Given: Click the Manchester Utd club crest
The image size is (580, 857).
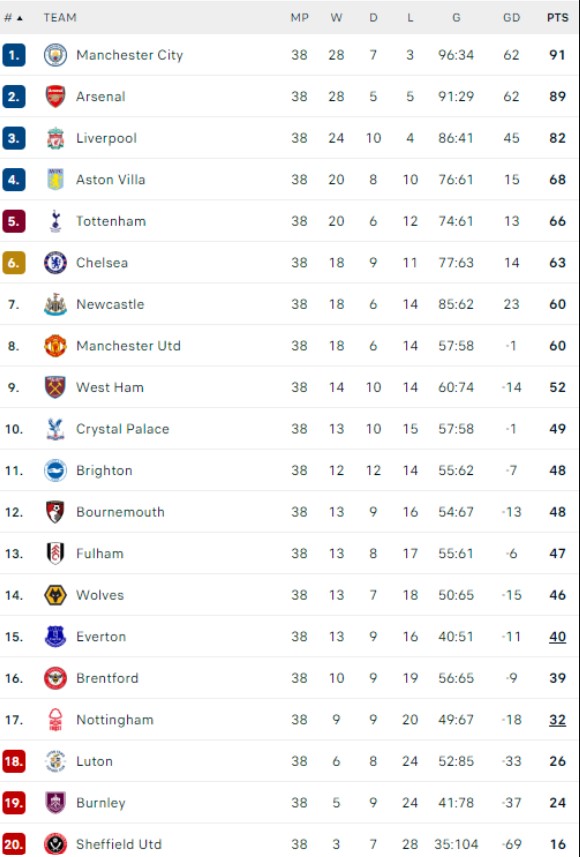Looking at the screenshot, I should [55, 346].
